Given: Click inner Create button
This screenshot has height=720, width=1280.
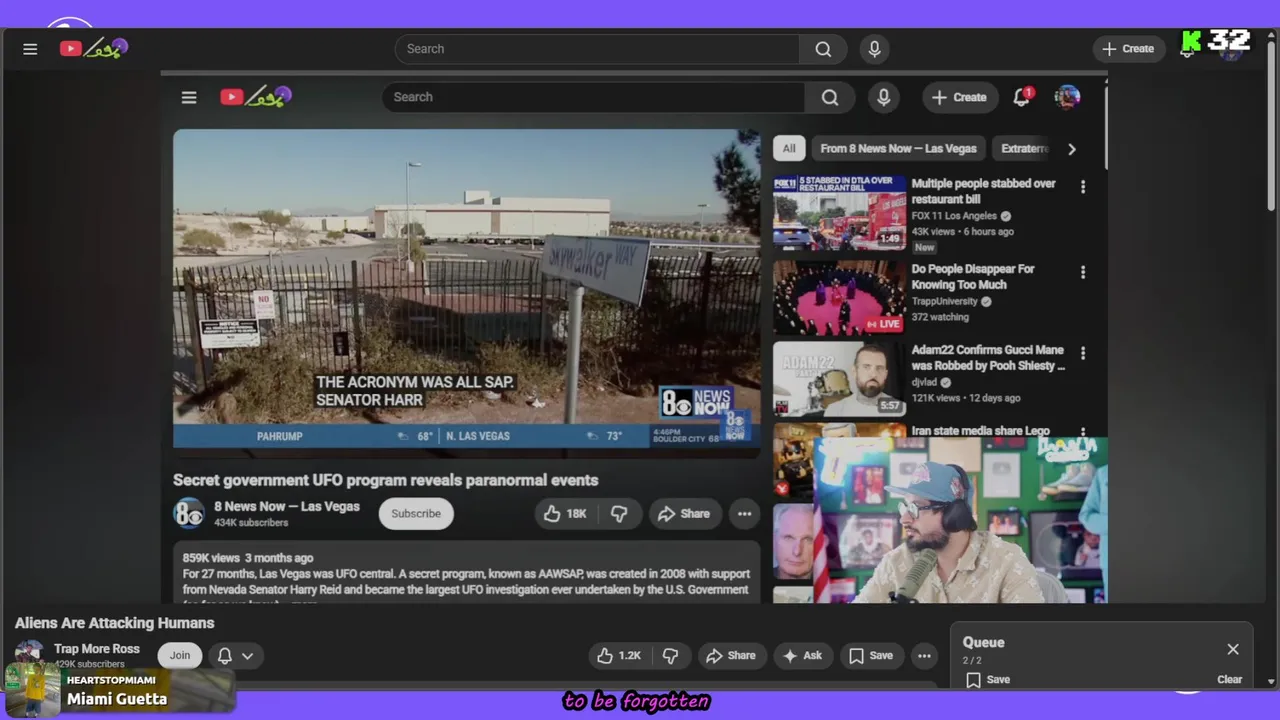Looking at the screenshot, I should click(x=959, y=97).
